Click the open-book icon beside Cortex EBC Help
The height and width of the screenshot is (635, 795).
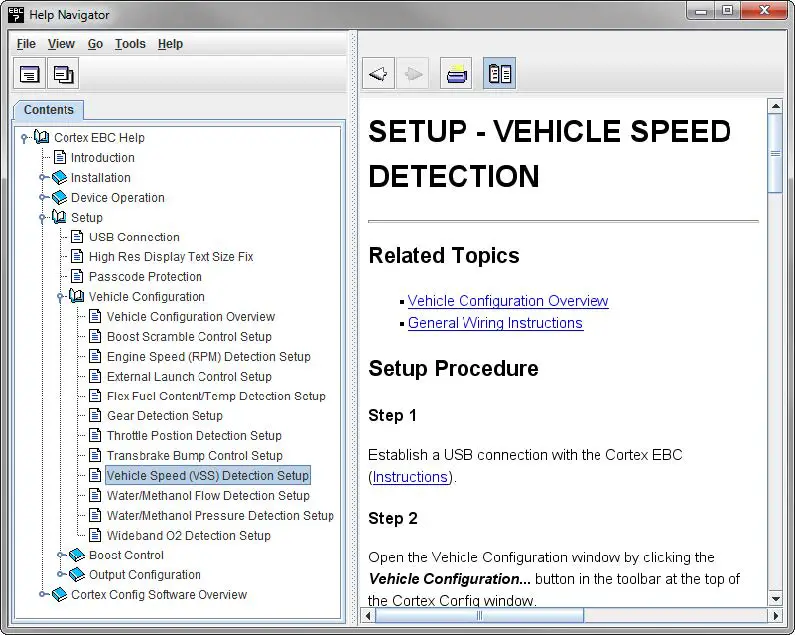[42, 137]
